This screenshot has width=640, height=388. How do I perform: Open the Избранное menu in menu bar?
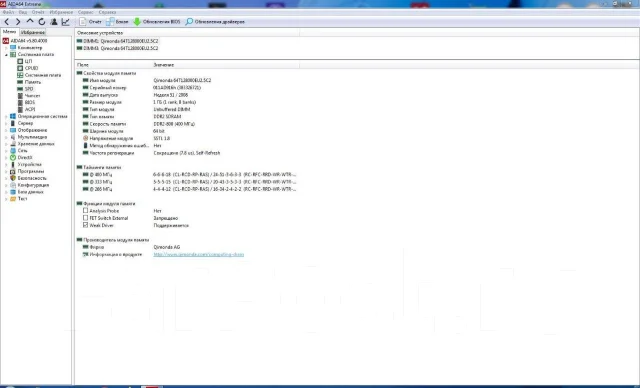point(61,12)
